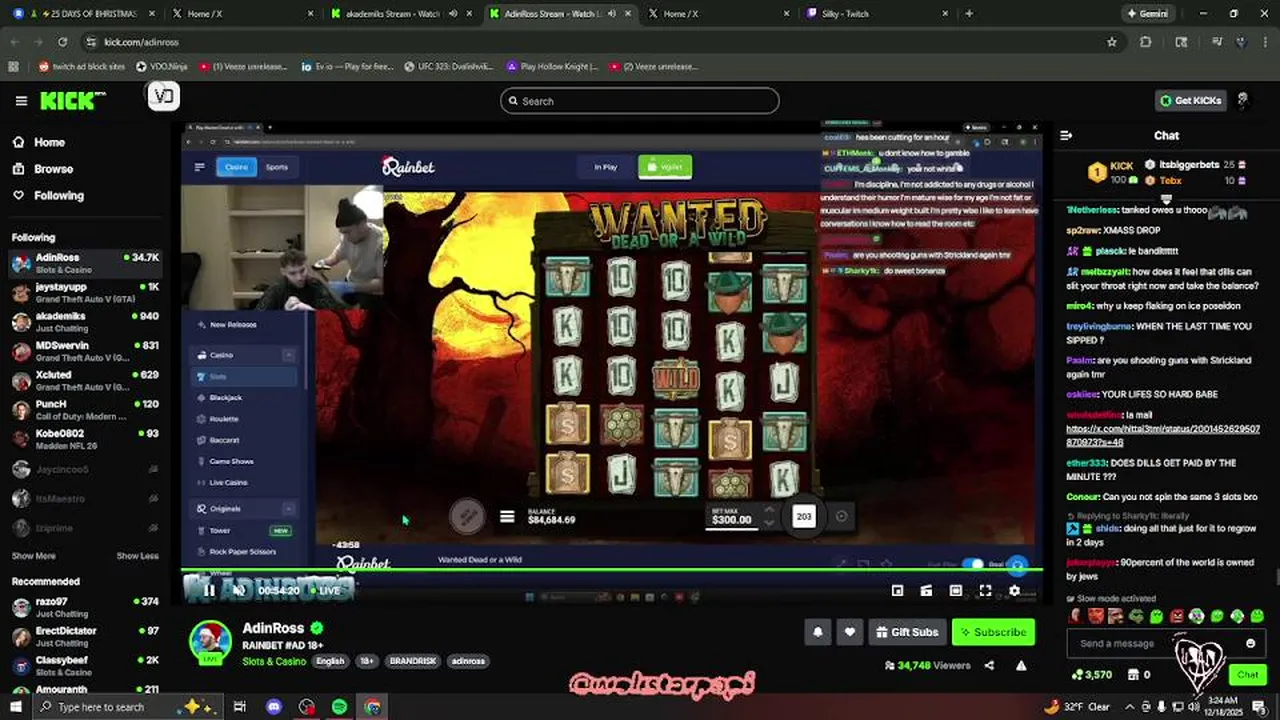The height and width of the screenshot is (720, 1280).
Task: Click the green Subscribe button
Action: 993,632
